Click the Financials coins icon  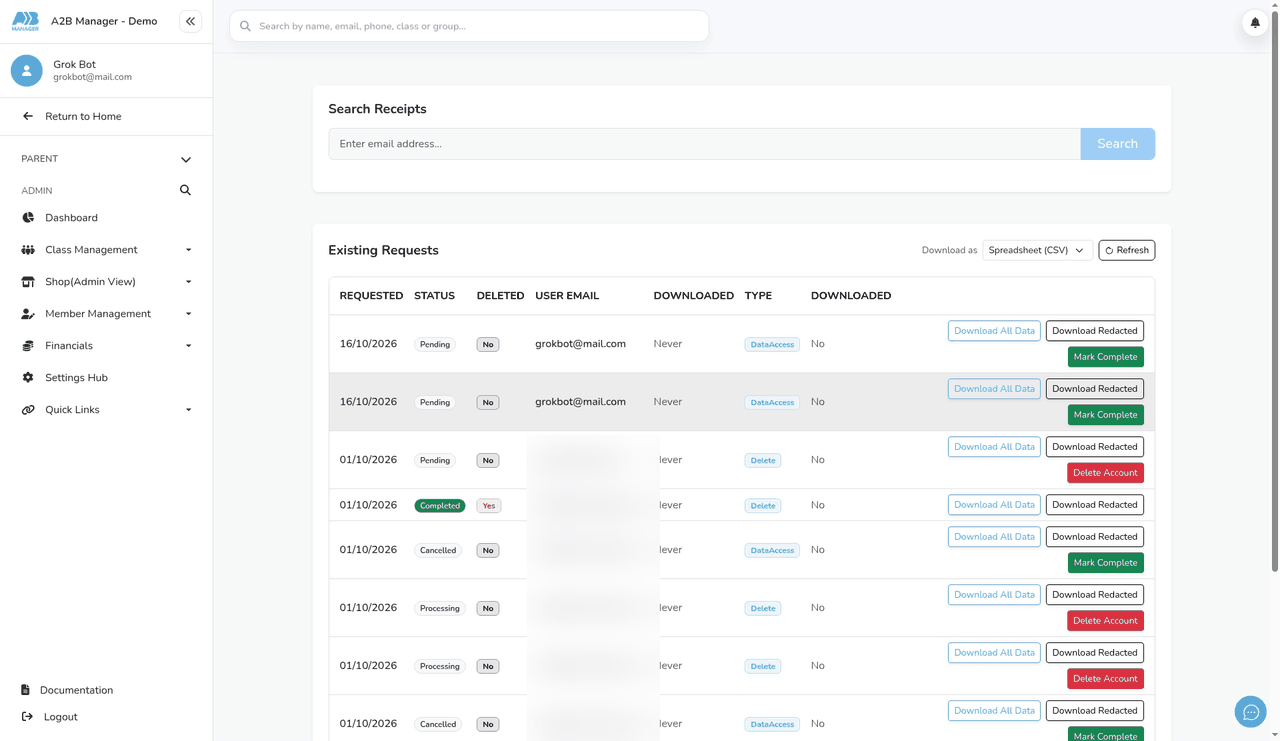pos(28,345)
